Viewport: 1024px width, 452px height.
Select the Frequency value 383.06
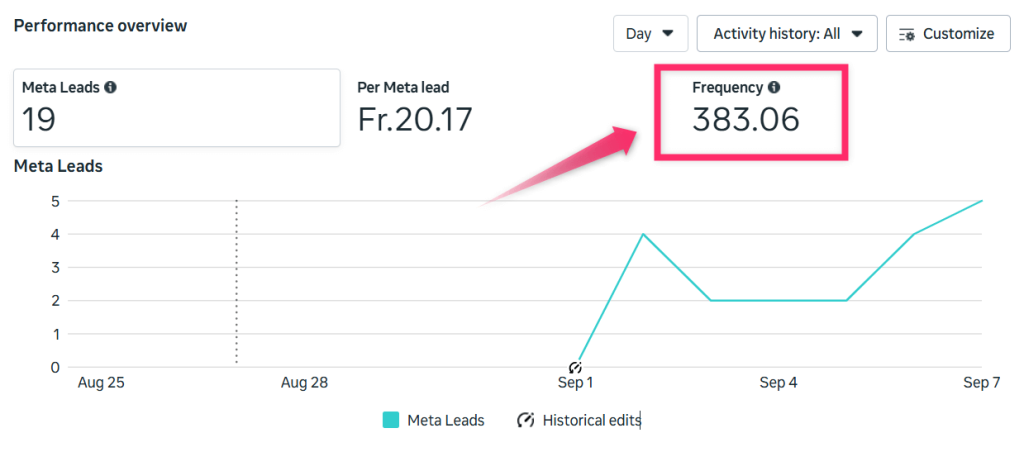point(746,119)
